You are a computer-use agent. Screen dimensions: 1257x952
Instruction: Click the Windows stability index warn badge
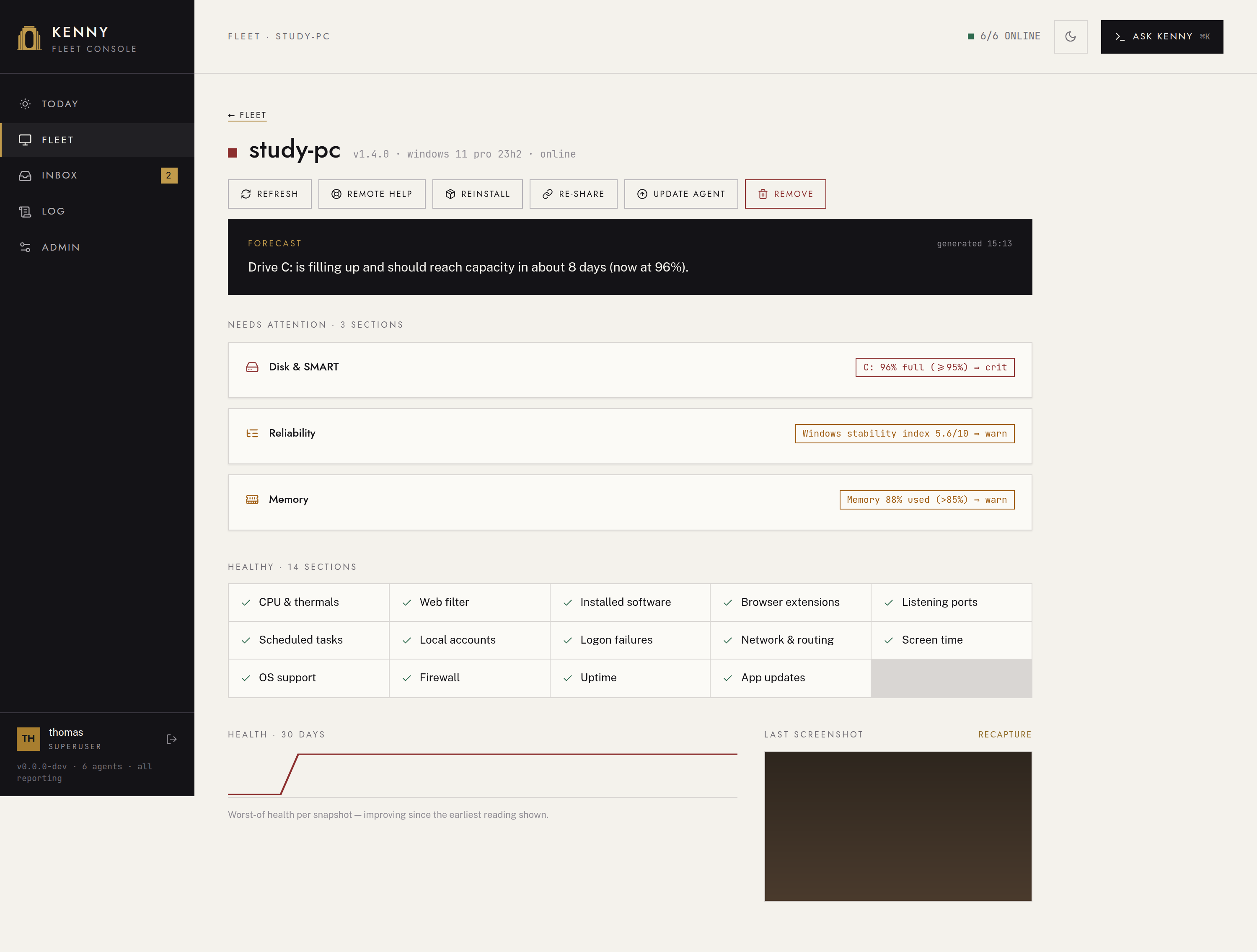pos(905,434)
